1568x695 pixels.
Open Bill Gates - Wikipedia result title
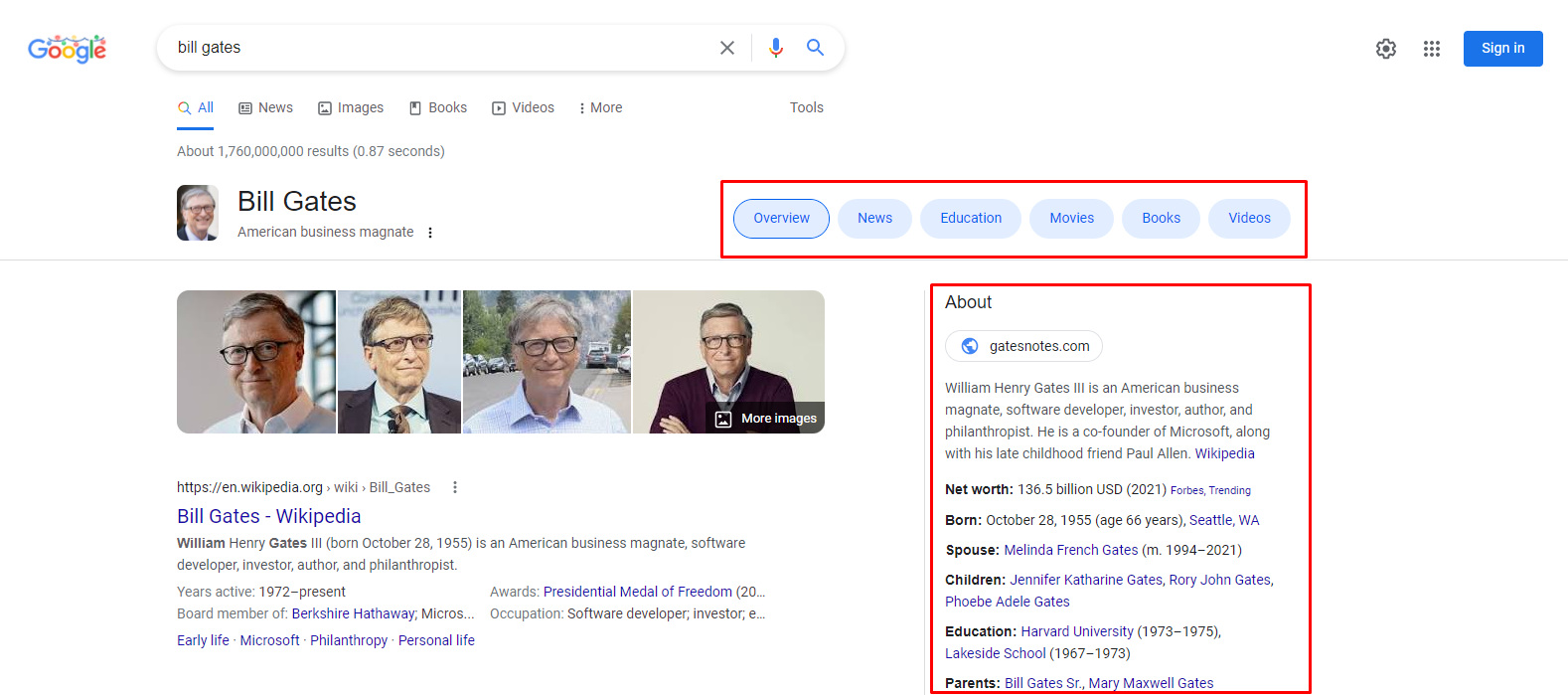269,516
